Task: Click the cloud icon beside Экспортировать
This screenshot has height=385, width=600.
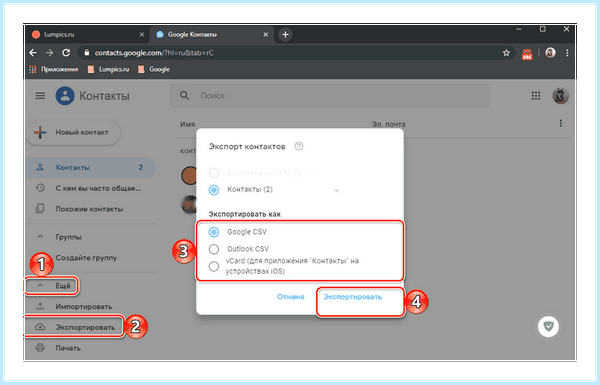Action: point(40,327)
